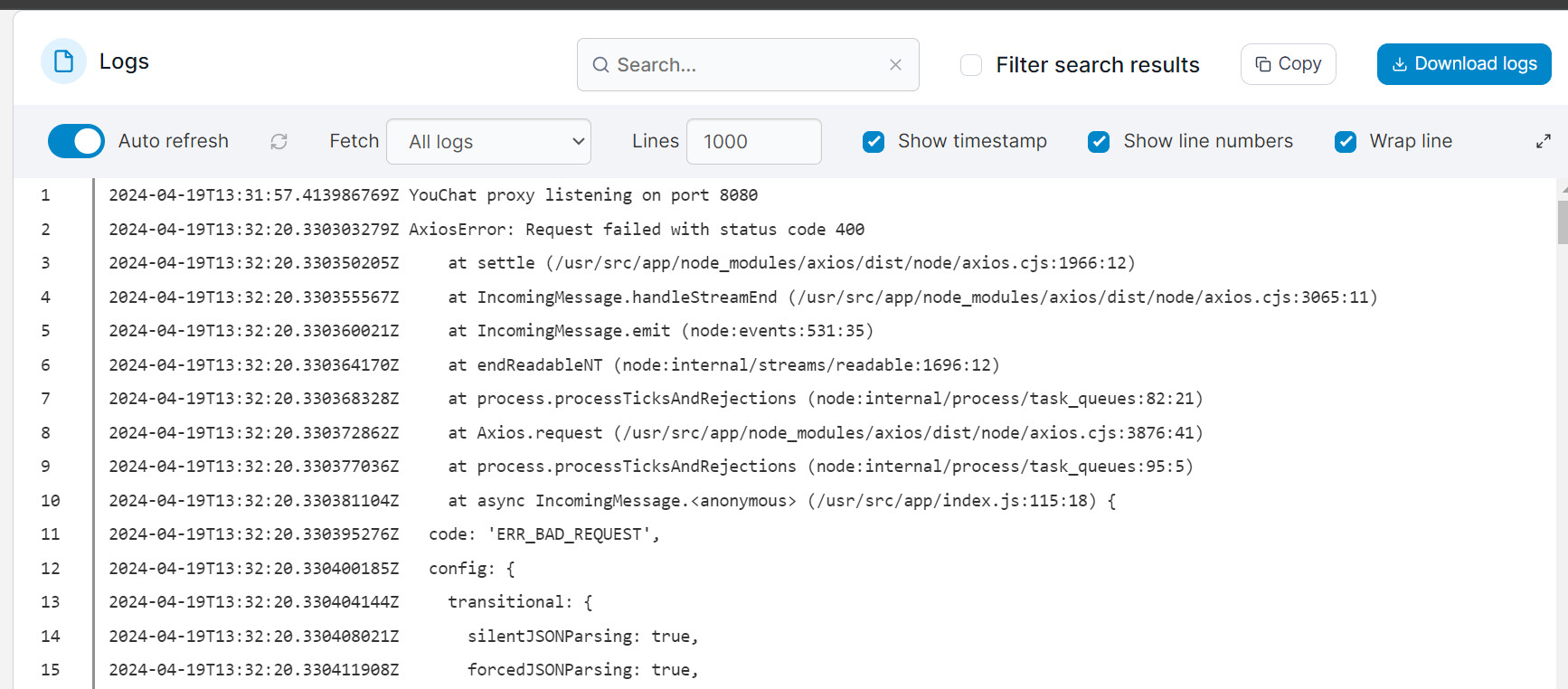This screenshot has height=689, width=1568.
Task: Open the All logs fetch dropdown
Action: pos(488,142)
